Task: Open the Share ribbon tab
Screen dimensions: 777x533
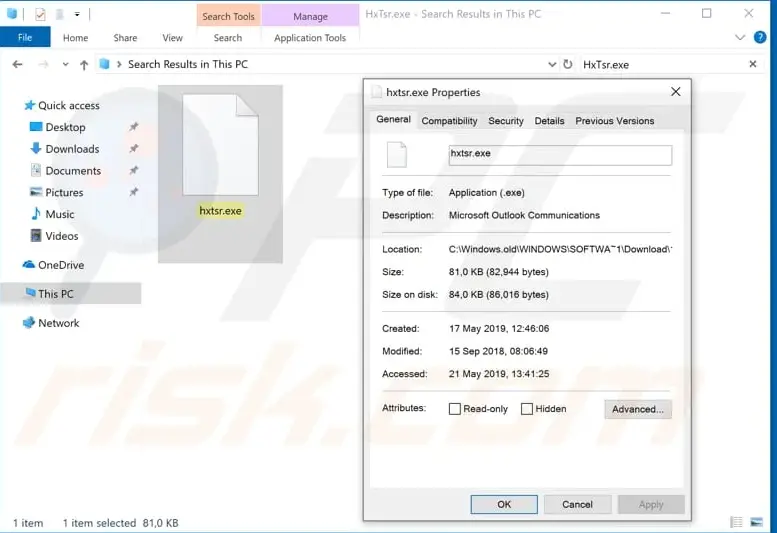Action: coord(125,38)
